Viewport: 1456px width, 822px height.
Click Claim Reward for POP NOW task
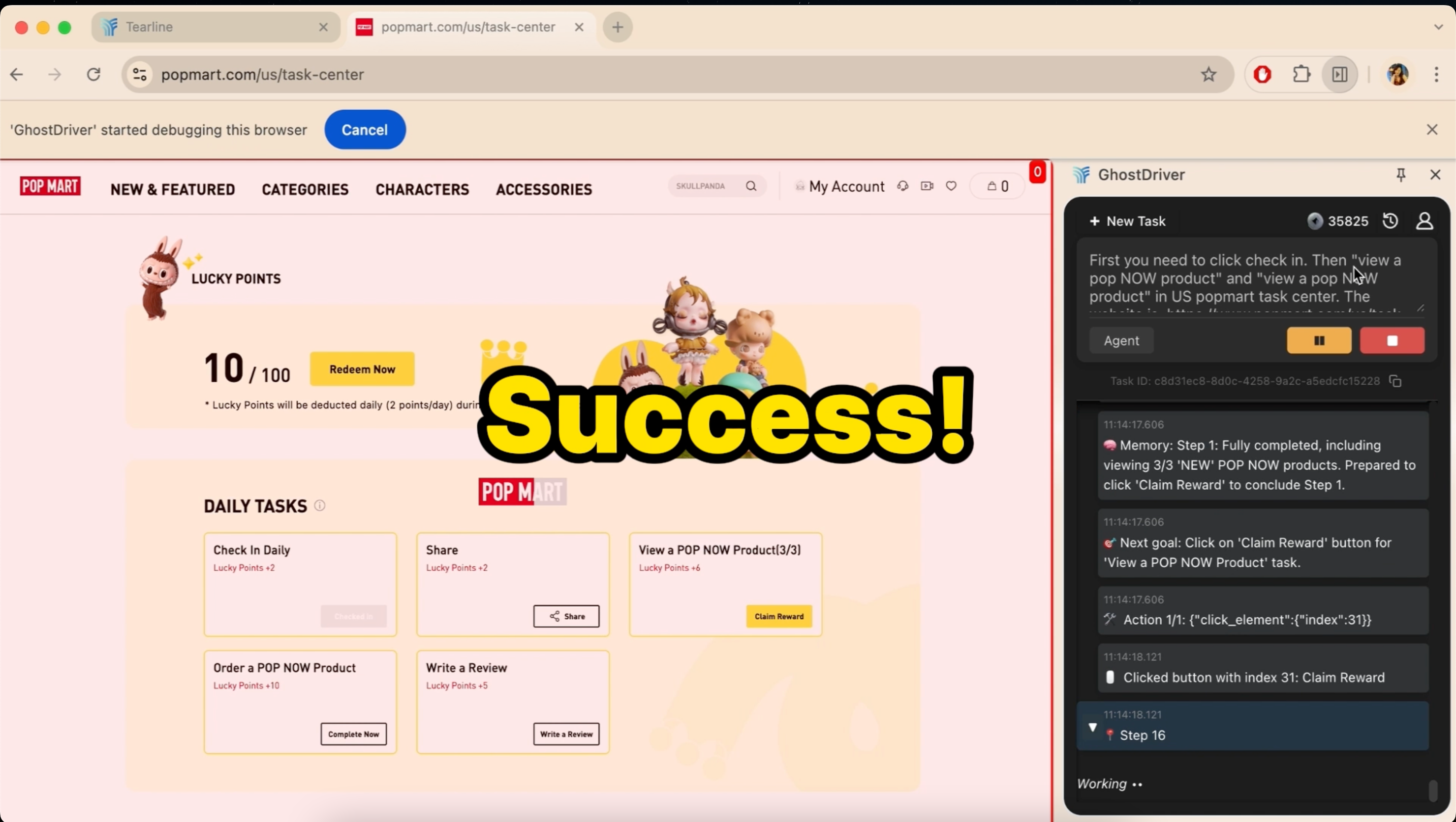779,616
